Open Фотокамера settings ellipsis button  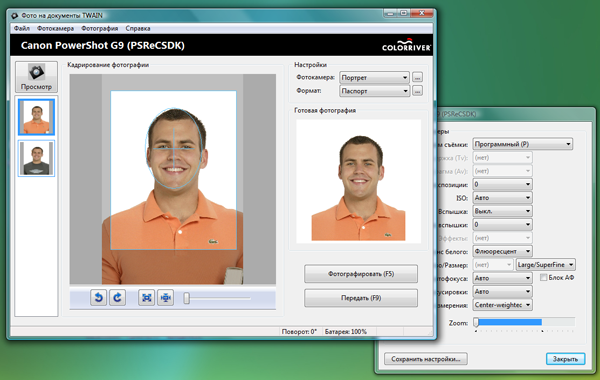tap(417, 78)
